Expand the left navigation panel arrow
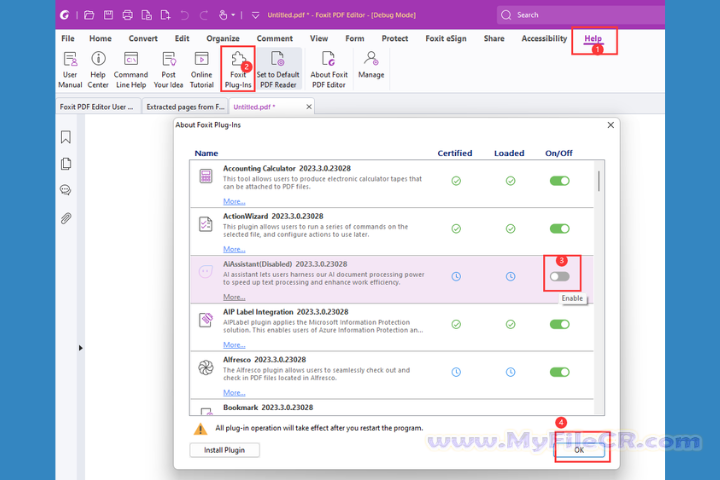This screenshot has height=480, width=720. point(80,348)
